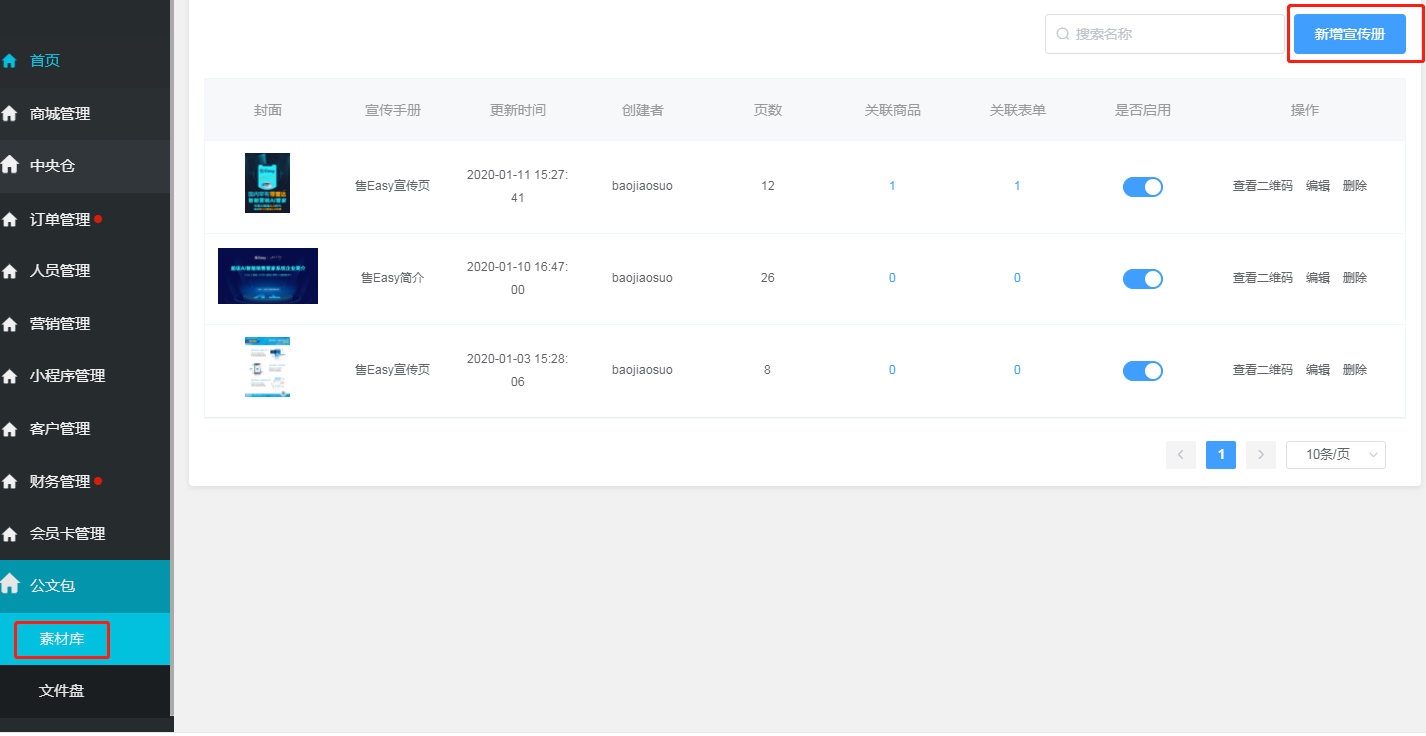Open linked products count 1 for first brochure
Screen dimensions: 1426x736
tap(892, 186)
